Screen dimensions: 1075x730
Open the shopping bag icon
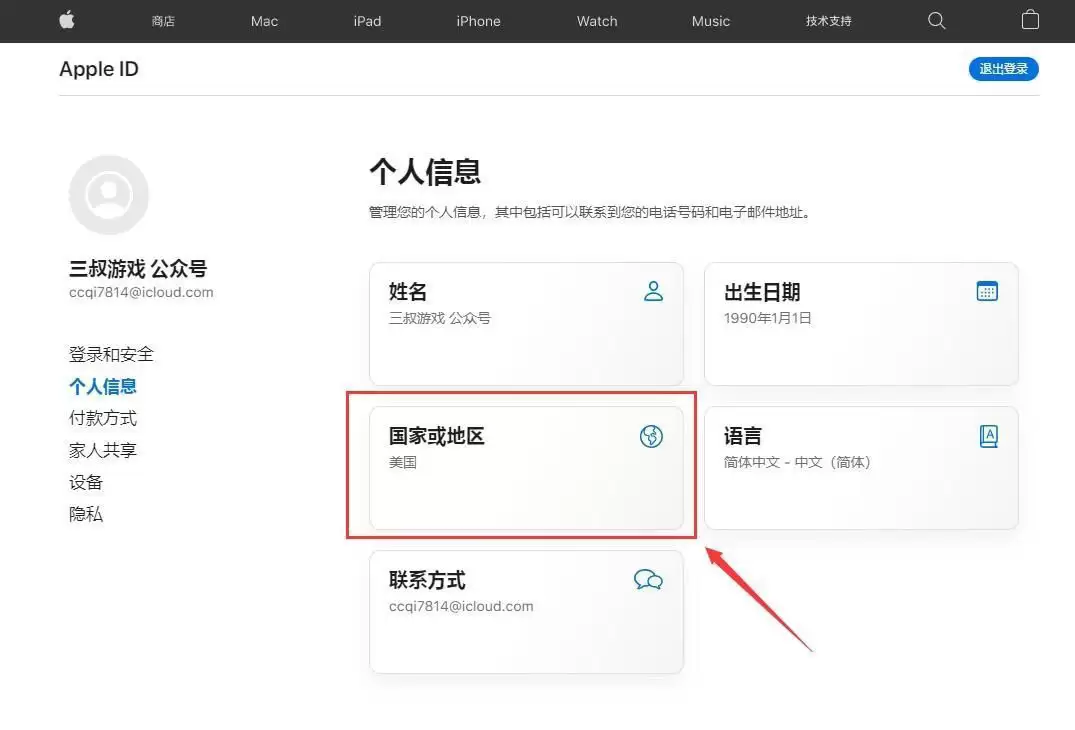tap(1030, 20)
